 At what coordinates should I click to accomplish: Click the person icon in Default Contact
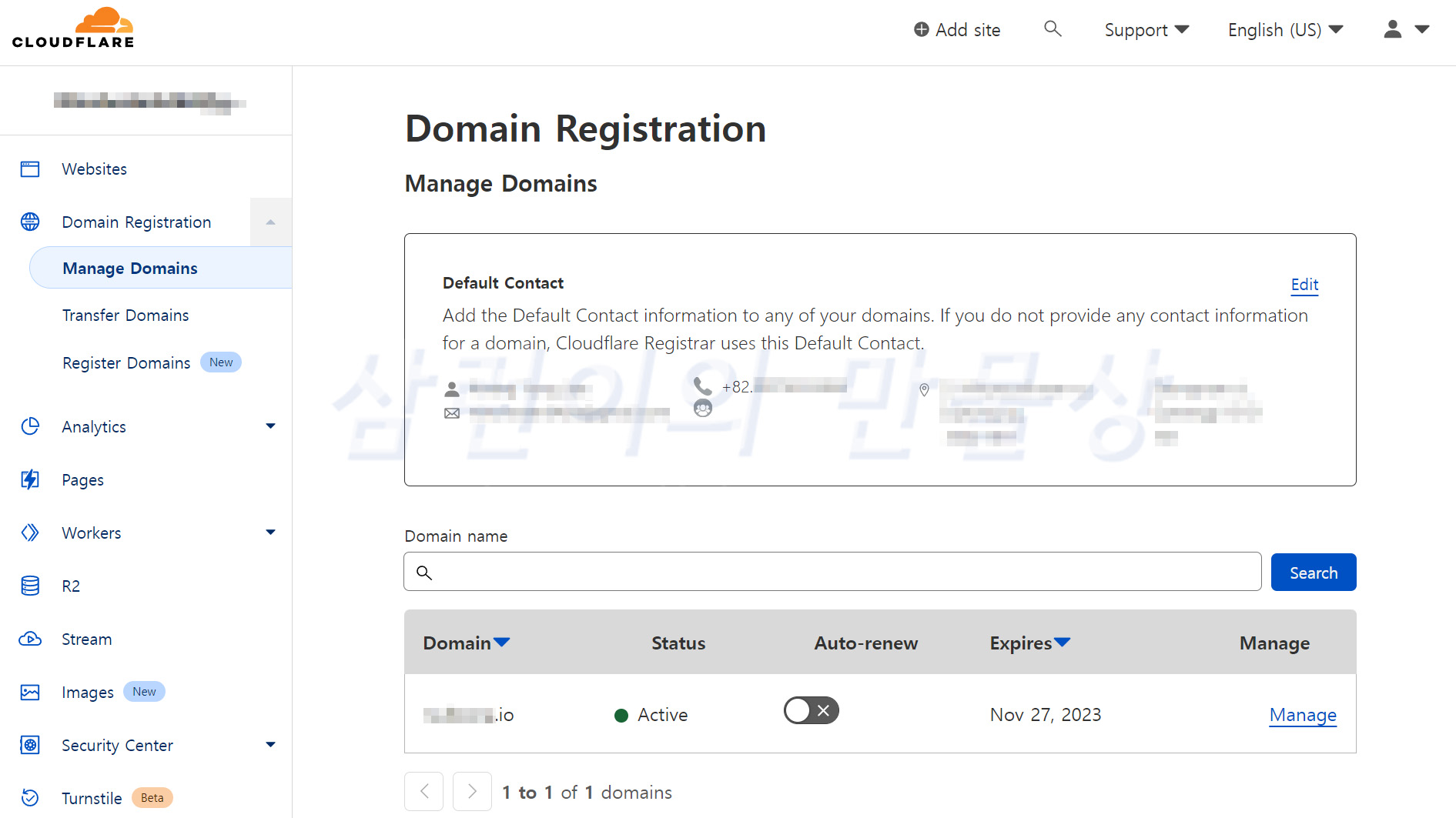tap(452, 389)
